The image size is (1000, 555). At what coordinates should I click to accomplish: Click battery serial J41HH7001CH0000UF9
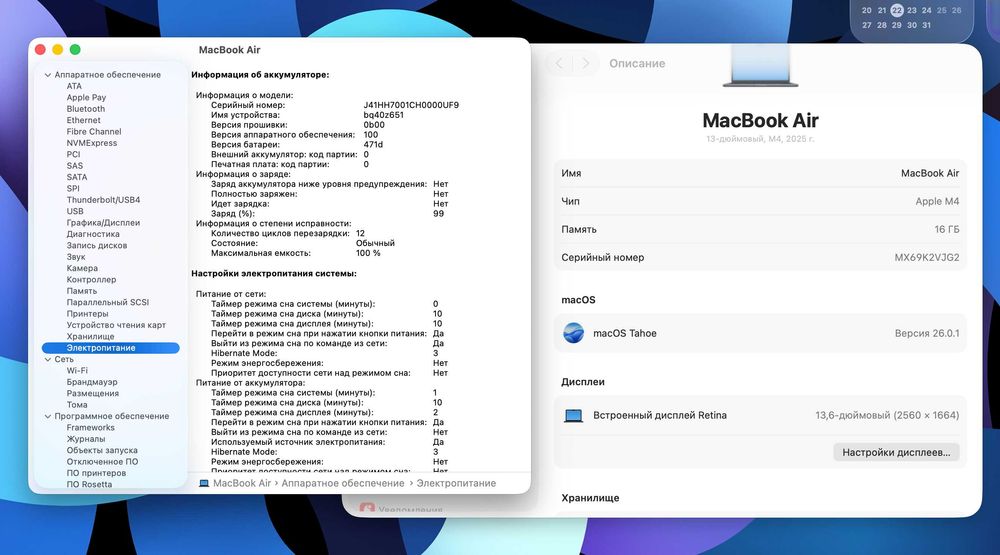point(411,105)
